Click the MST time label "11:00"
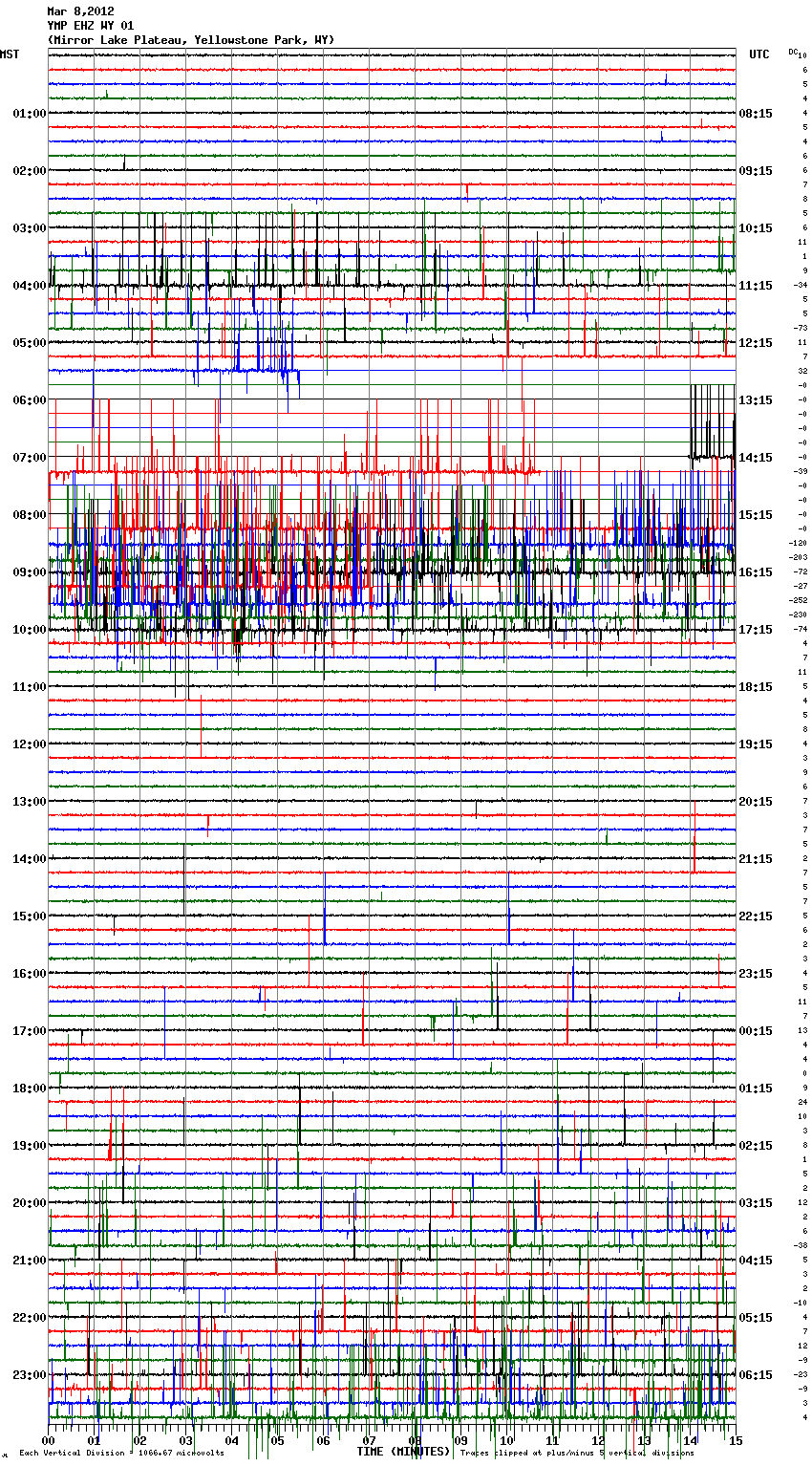This screenshot has width=812, height=1466. pos(30,687)
